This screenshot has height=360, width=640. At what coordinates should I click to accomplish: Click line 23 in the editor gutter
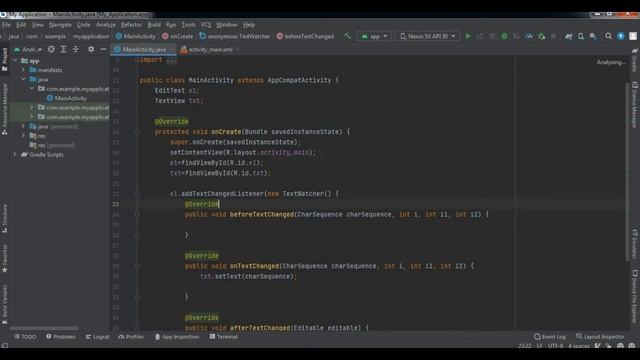116,204
